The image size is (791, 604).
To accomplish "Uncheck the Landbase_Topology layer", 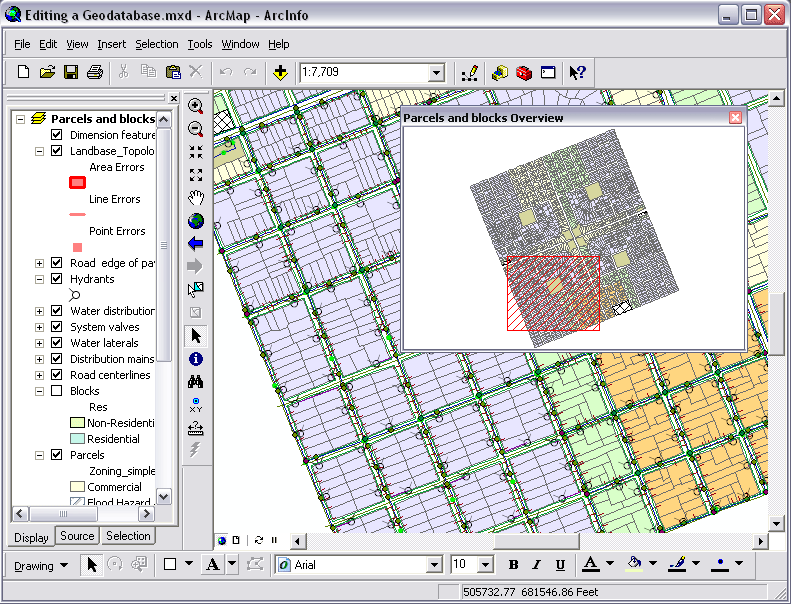I will coord(56,151).
